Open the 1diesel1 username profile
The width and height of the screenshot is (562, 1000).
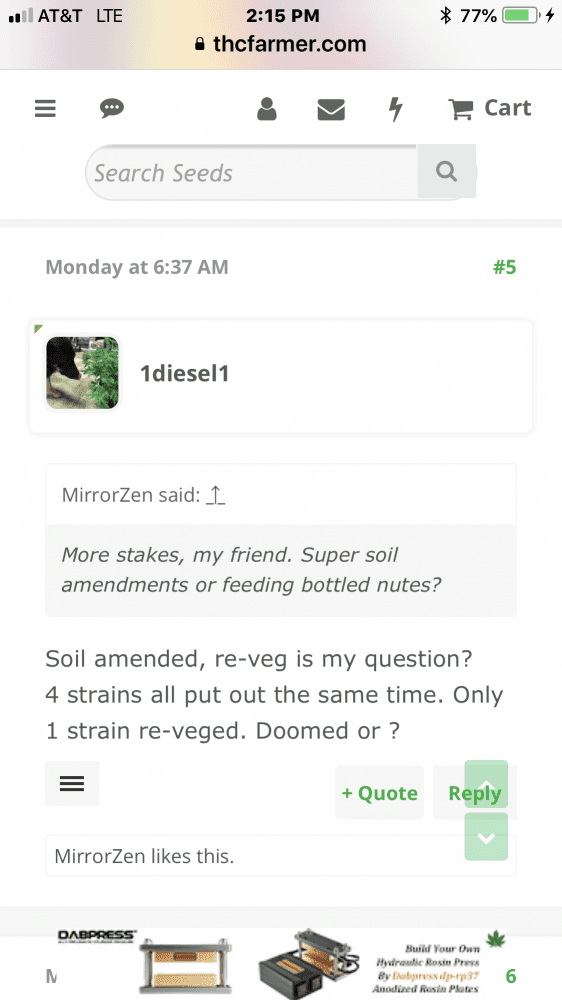pyautogui.click(x=184, y=374)
